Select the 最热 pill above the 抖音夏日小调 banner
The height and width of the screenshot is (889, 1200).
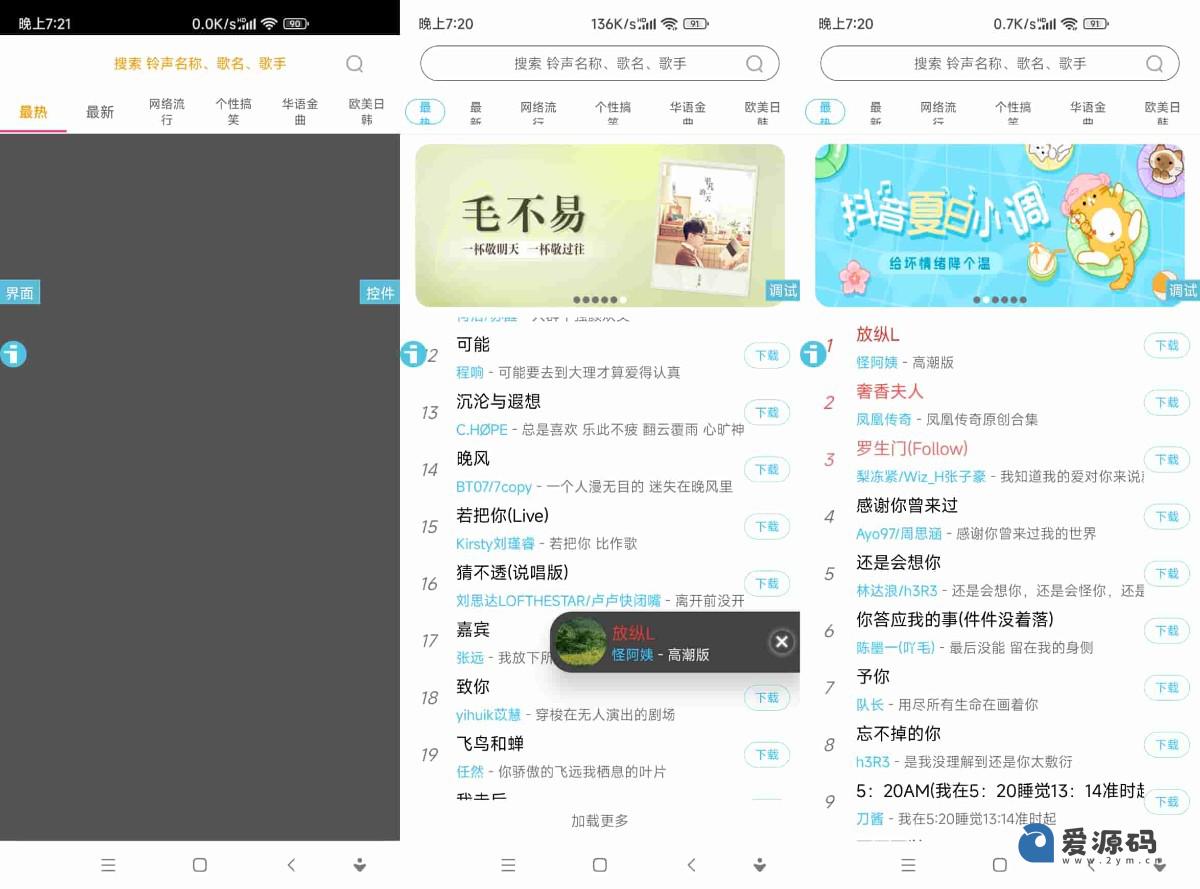(825, 111)
